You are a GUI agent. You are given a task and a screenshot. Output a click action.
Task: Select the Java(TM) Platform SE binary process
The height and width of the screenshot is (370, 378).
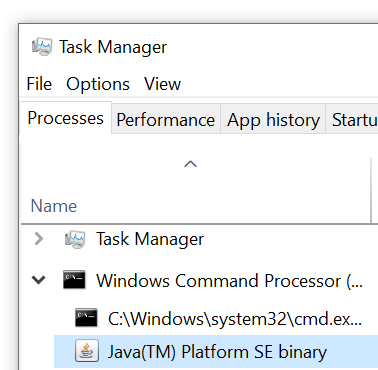coord(216,352)
